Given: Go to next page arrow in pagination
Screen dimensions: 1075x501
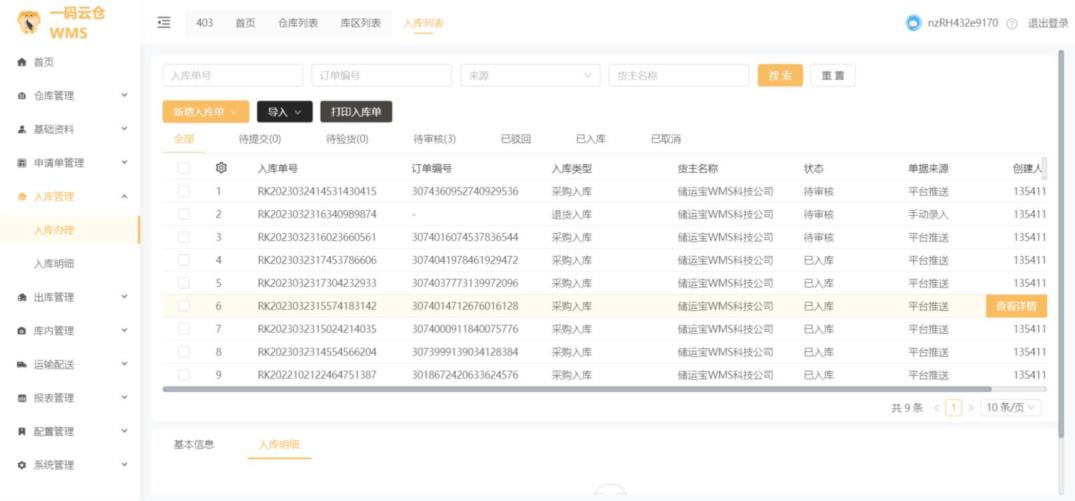Looking at the screenshot, I should tap(971, 408).
